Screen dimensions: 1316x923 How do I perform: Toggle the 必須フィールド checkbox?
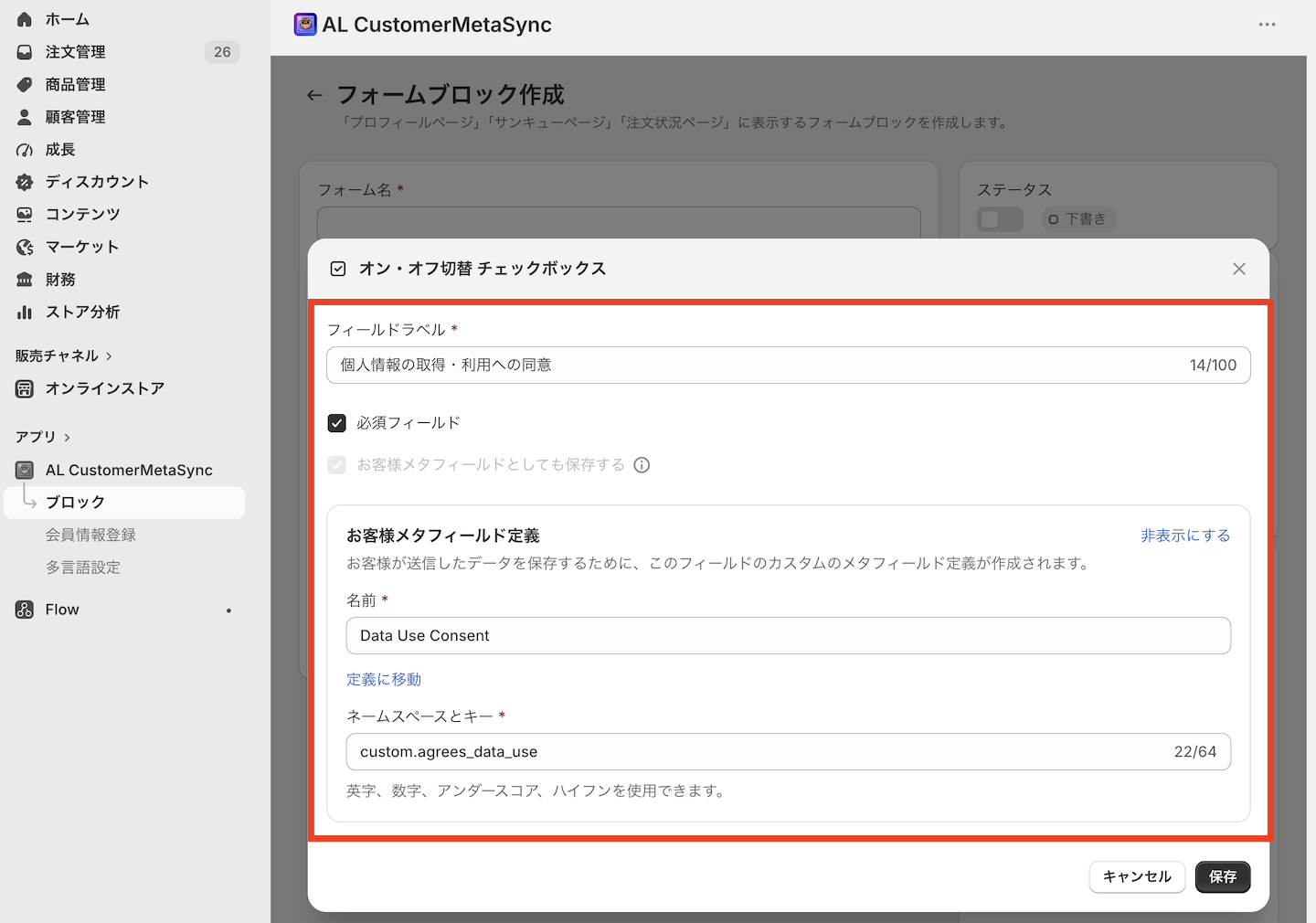pyautogui.click(x=337, y=423)
